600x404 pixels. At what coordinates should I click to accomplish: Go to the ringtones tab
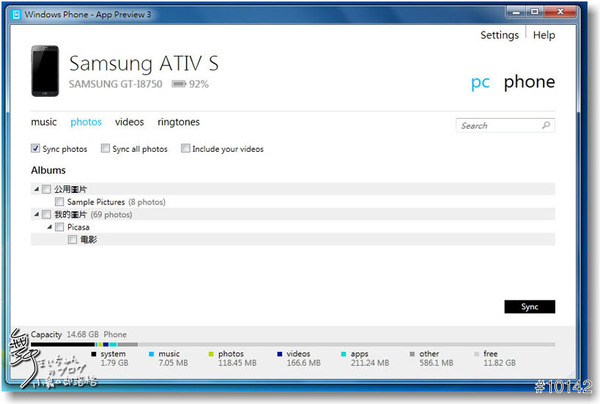(179, 122)
